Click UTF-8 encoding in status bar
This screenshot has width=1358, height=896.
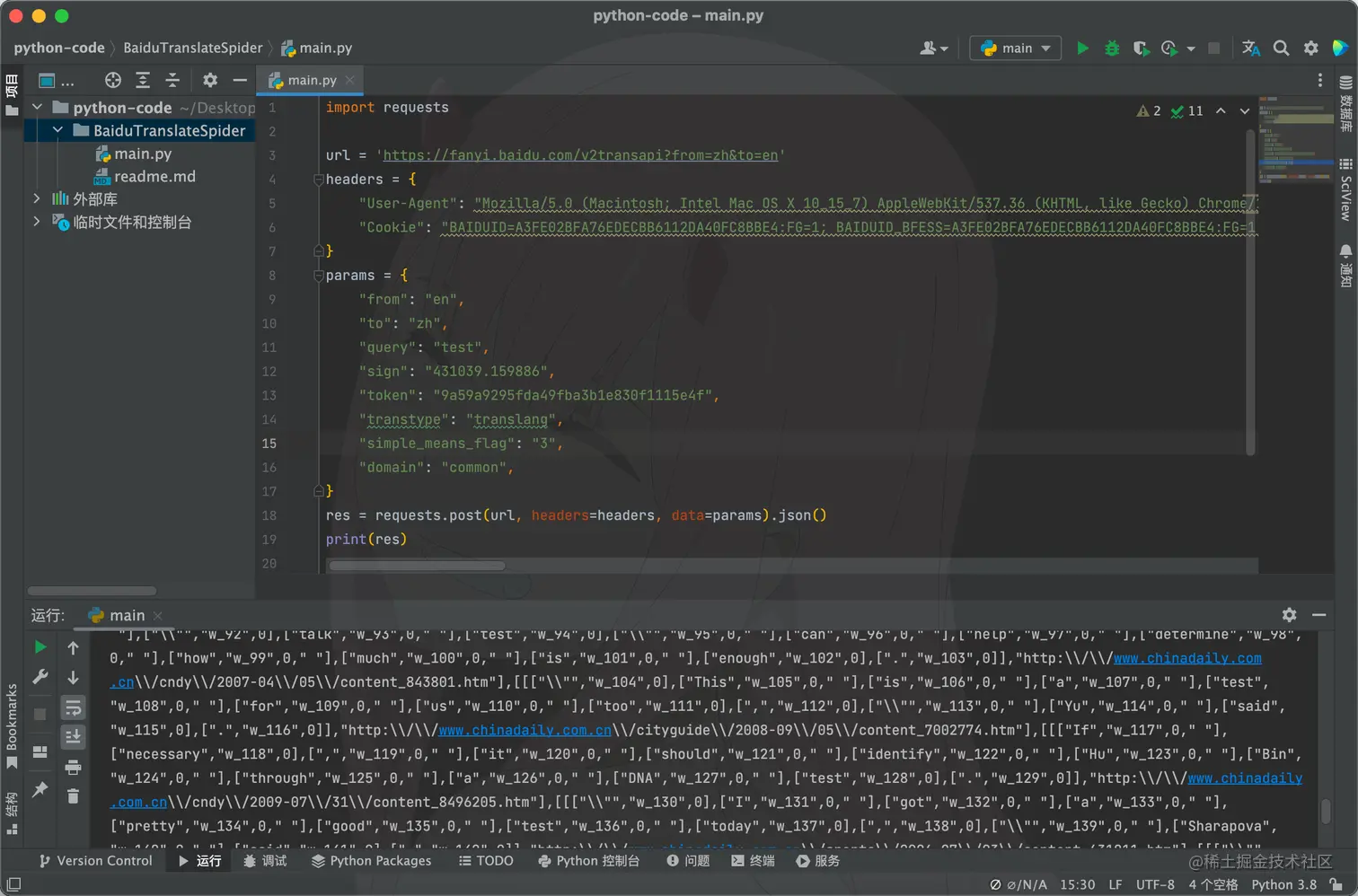[1155, 884]
